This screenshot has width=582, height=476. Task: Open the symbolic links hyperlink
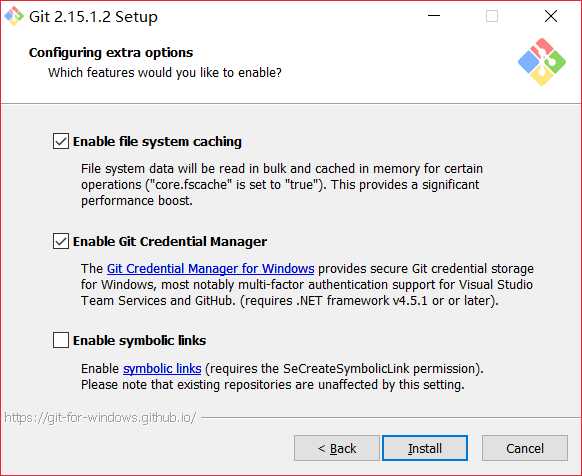click(162, 369)
